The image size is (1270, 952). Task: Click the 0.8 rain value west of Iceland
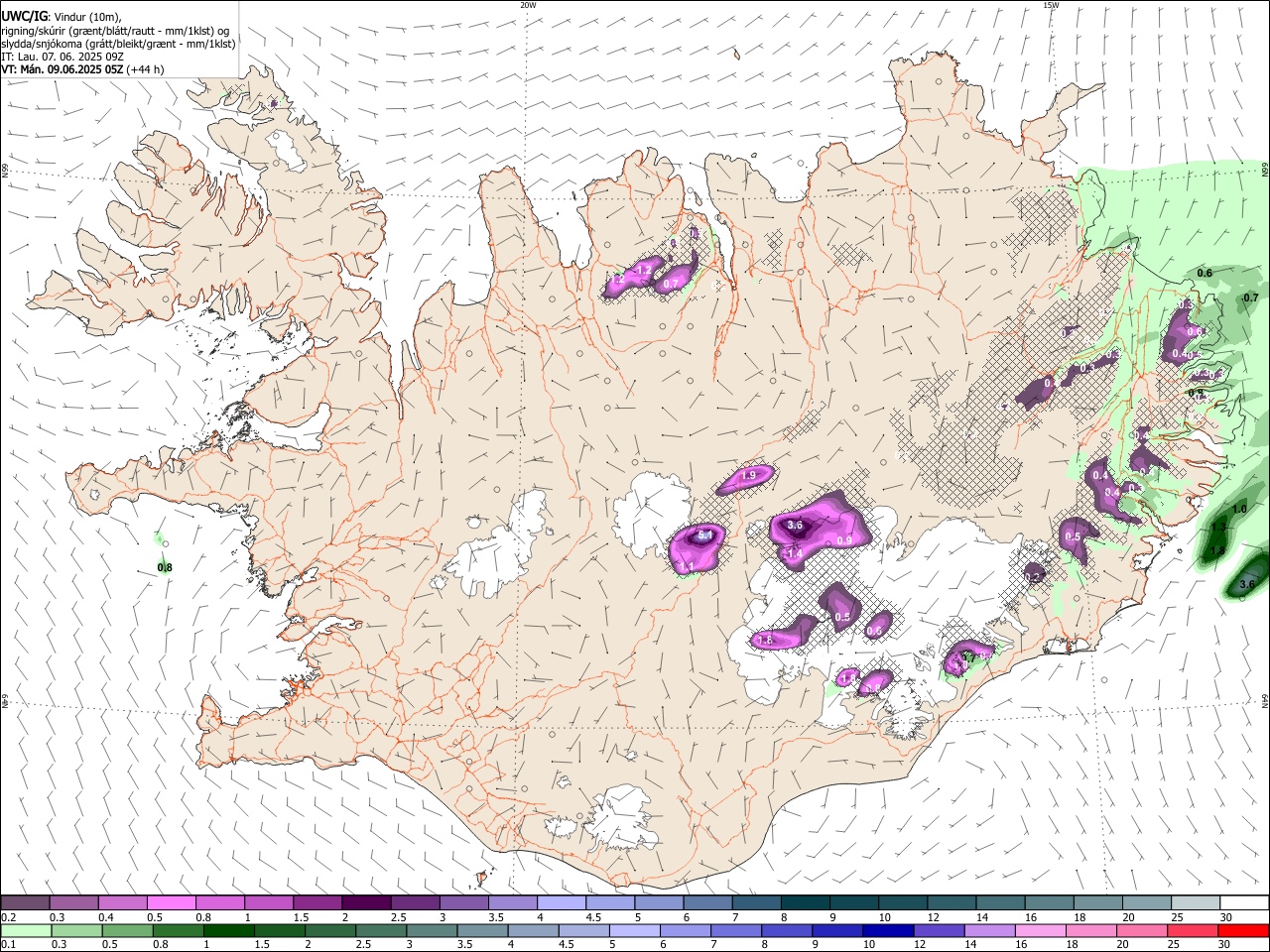coord(166,568)
